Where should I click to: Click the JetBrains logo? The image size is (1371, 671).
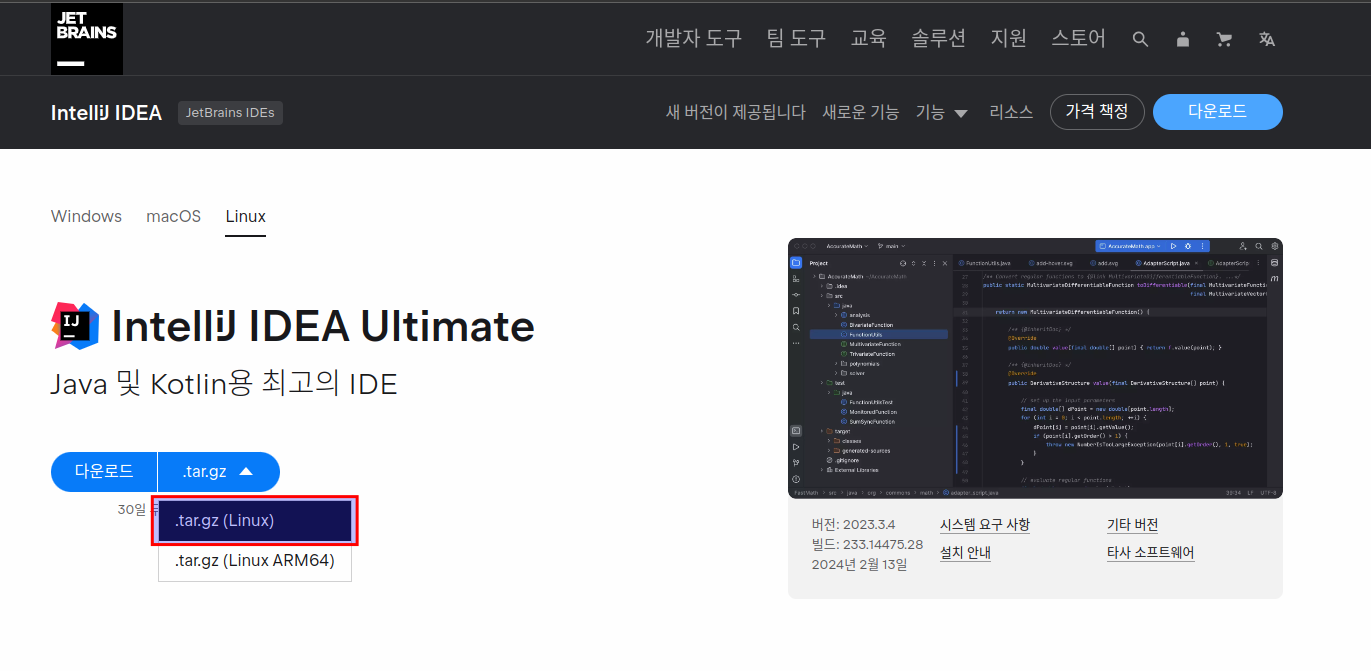coord(87,39)
